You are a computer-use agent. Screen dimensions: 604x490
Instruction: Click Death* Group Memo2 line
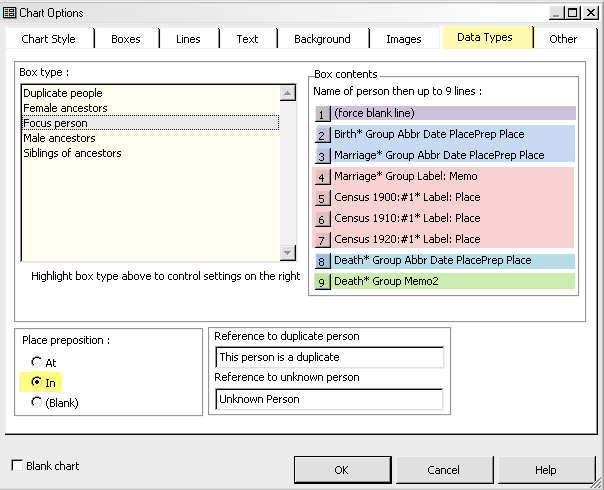454,281
